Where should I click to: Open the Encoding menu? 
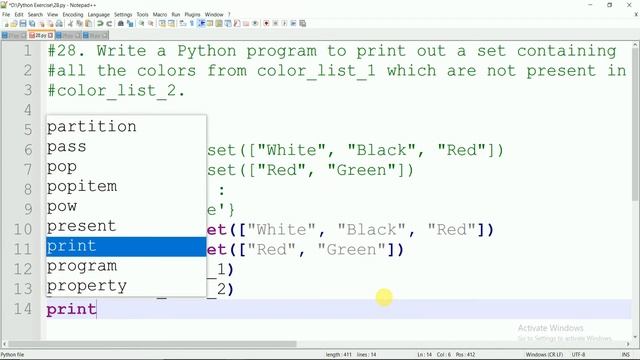point(73,14)
